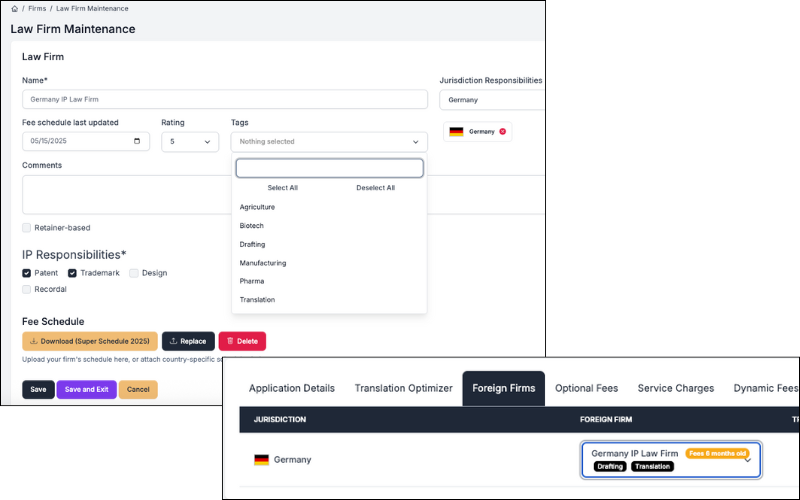Click the German flag in jurisdiction chip
The height and width of the screenshot is (500, 800).
(x=456, y=132)
